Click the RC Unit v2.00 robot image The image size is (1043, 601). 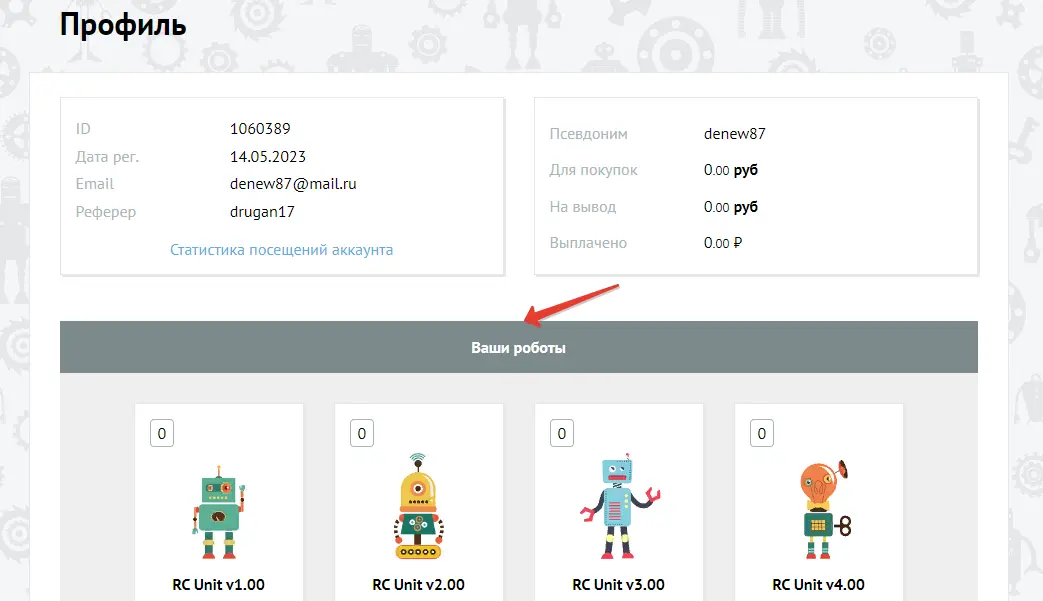point(418,506)
